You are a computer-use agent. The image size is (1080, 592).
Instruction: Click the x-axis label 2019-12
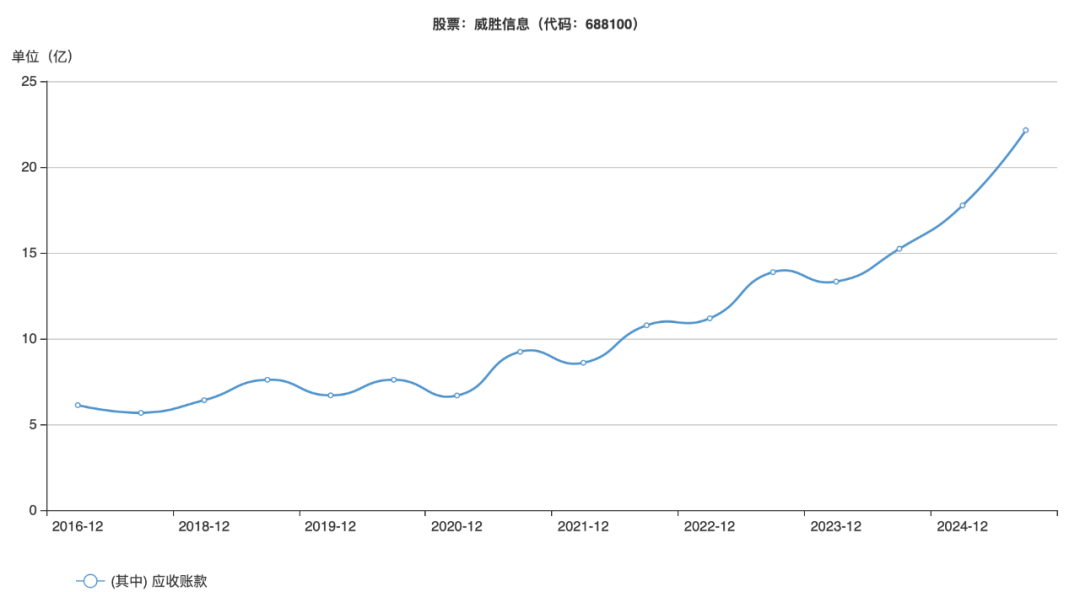click(331, 527)
